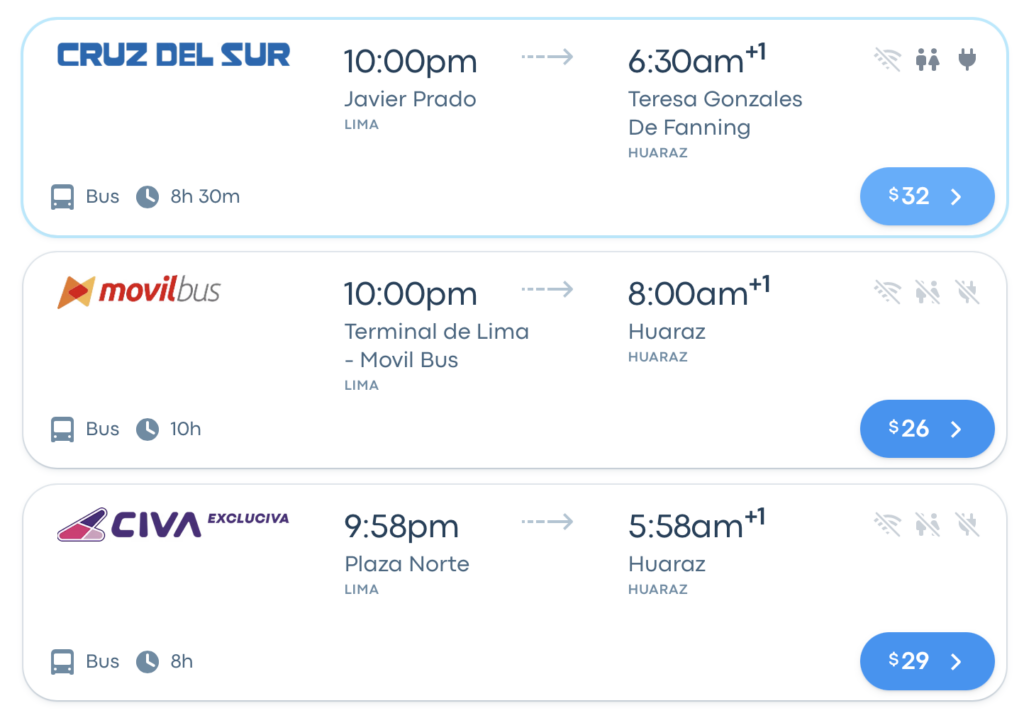Select the $26 Movil Bus fare button

(x=927, y=429)
